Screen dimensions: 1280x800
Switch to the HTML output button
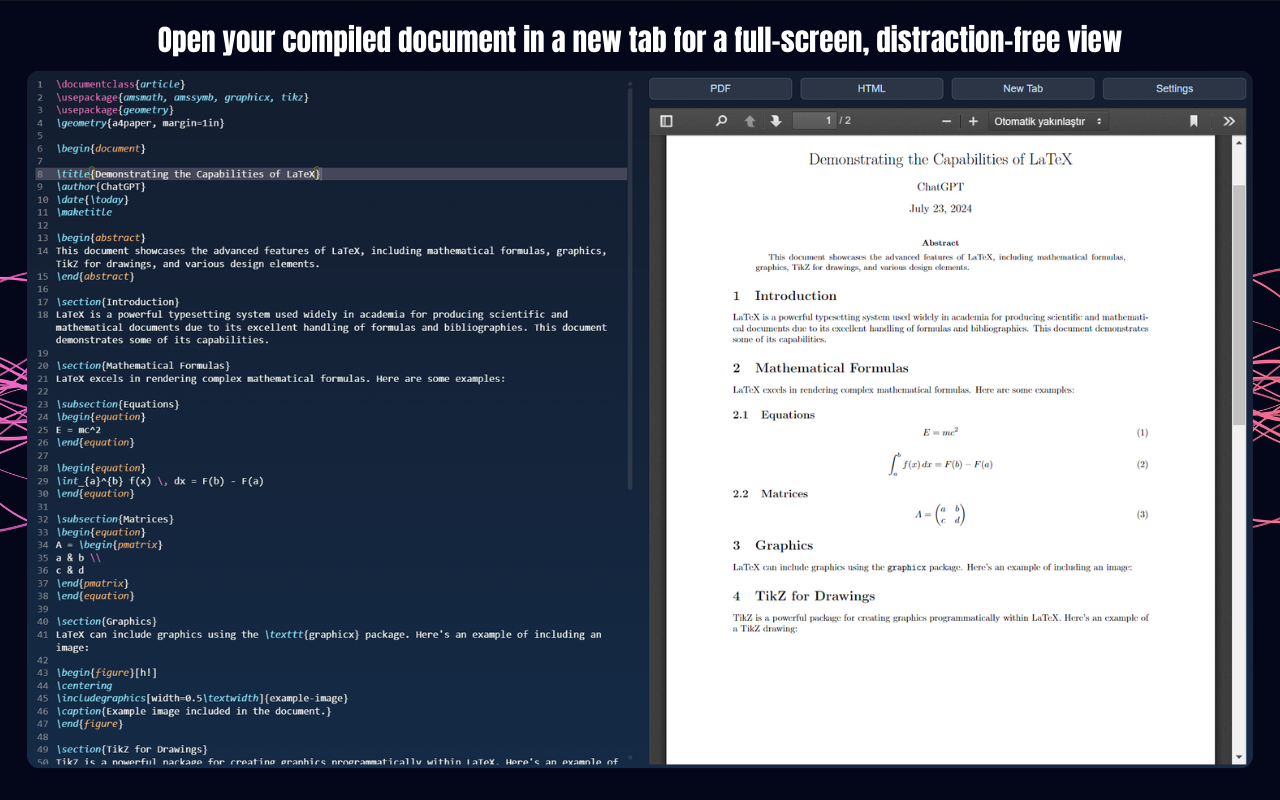pos(871,89)
